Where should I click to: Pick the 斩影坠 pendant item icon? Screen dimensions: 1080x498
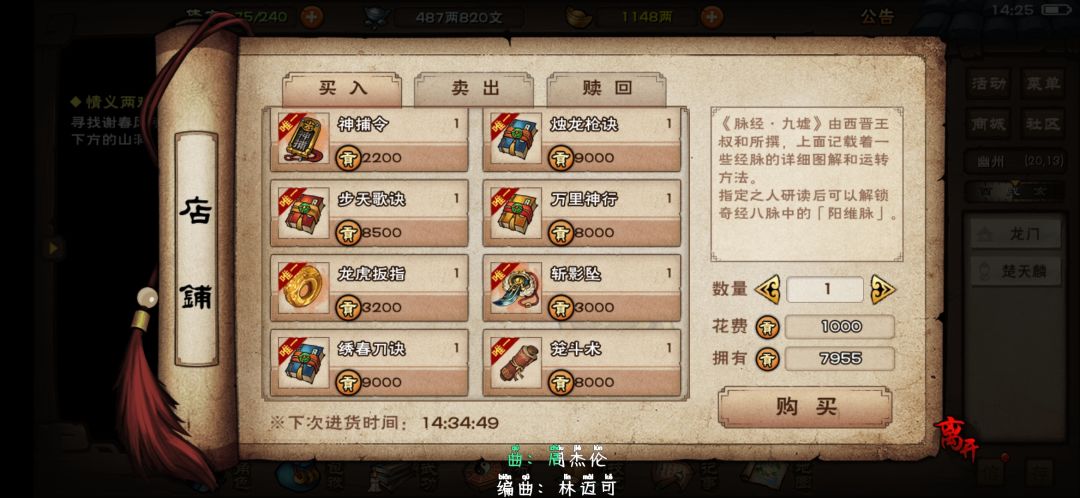click(516, 288)
